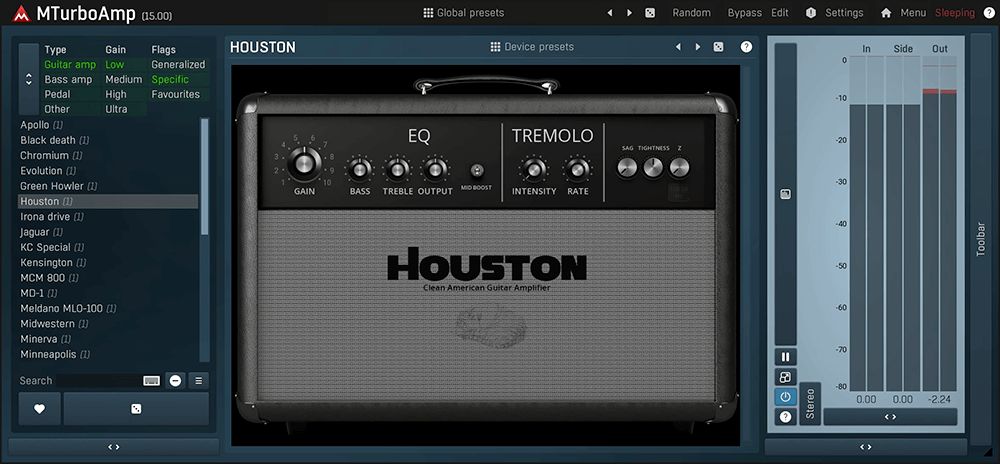
Task: Go to previous global preset arrow
Action: pos(610,13)
